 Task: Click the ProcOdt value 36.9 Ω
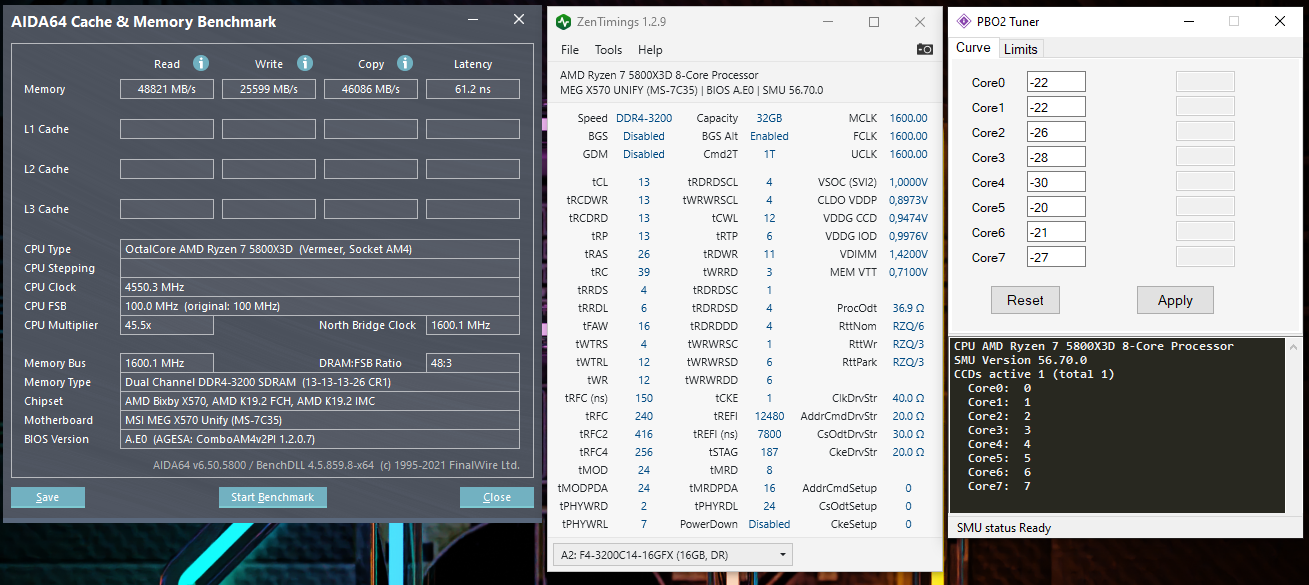[x=908, y=308]
